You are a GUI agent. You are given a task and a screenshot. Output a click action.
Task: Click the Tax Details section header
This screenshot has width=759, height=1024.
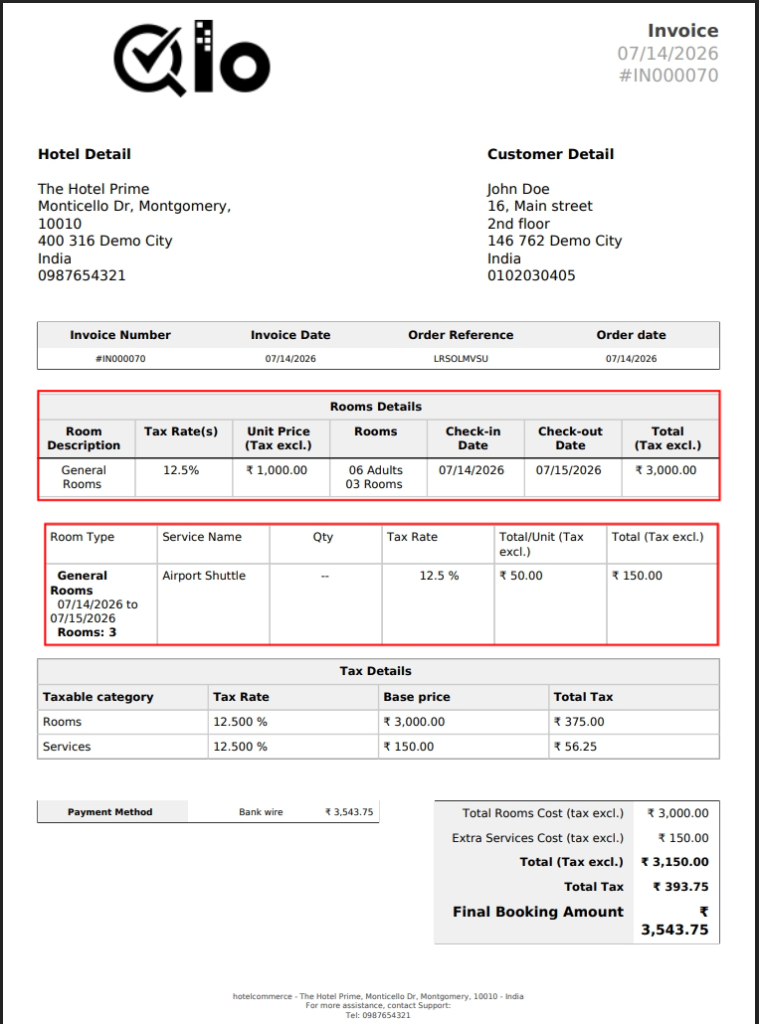point(376,671)
